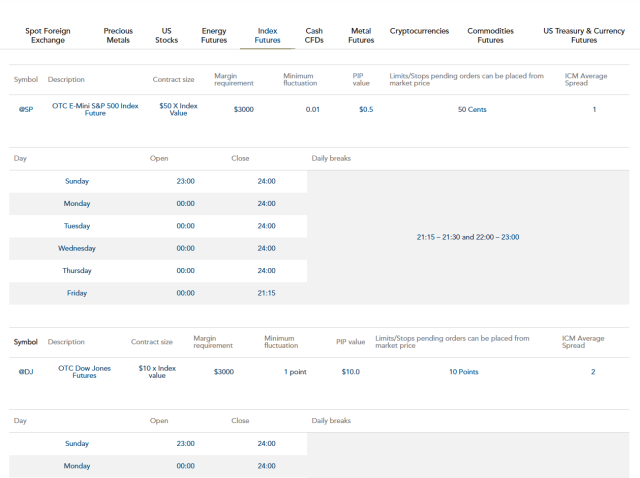640x478 pixels.
Task: Click the active Index Futures tab
Action: tap(267, 36)
